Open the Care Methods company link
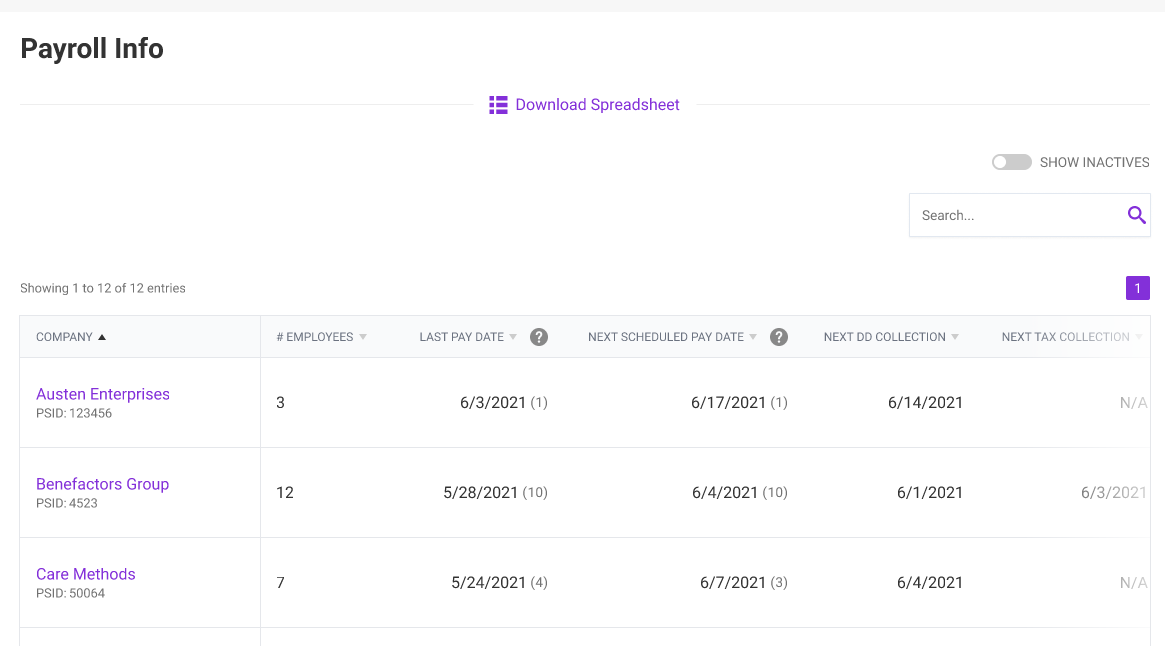Screen dimensions: 1165x646 pyautogui.click(x=86, y=574)
